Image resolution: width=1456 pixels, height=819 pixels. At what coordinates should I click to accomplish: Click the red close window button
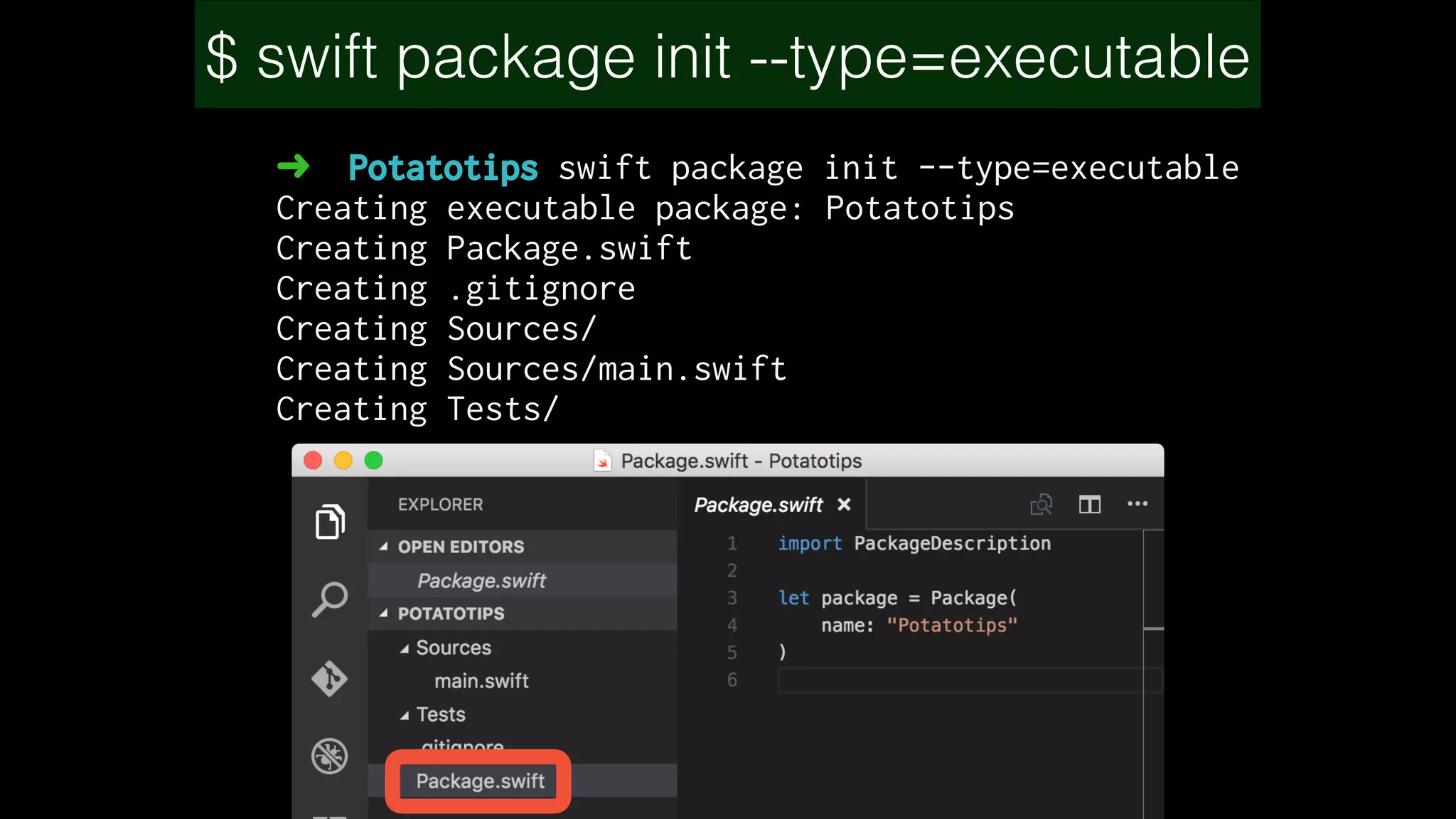(x=313, y=461)
